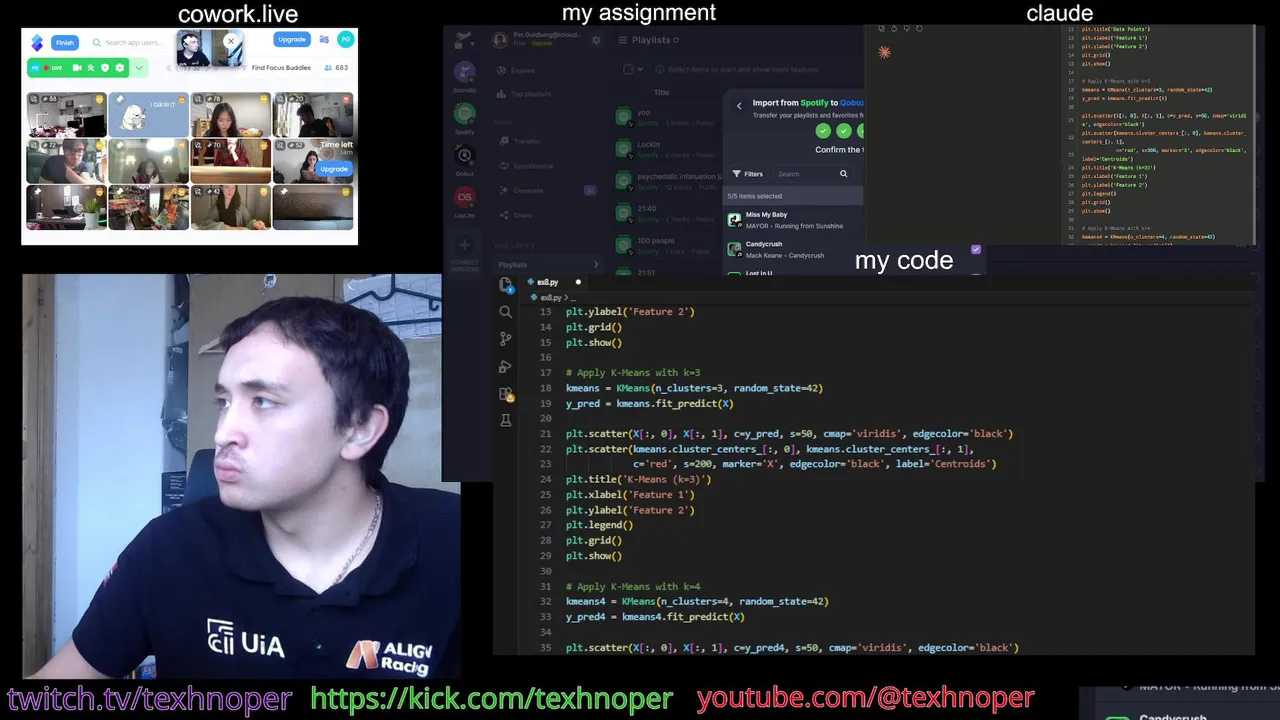
Task: Click search magnifier in cowork.live header
Action: point(97,42)
